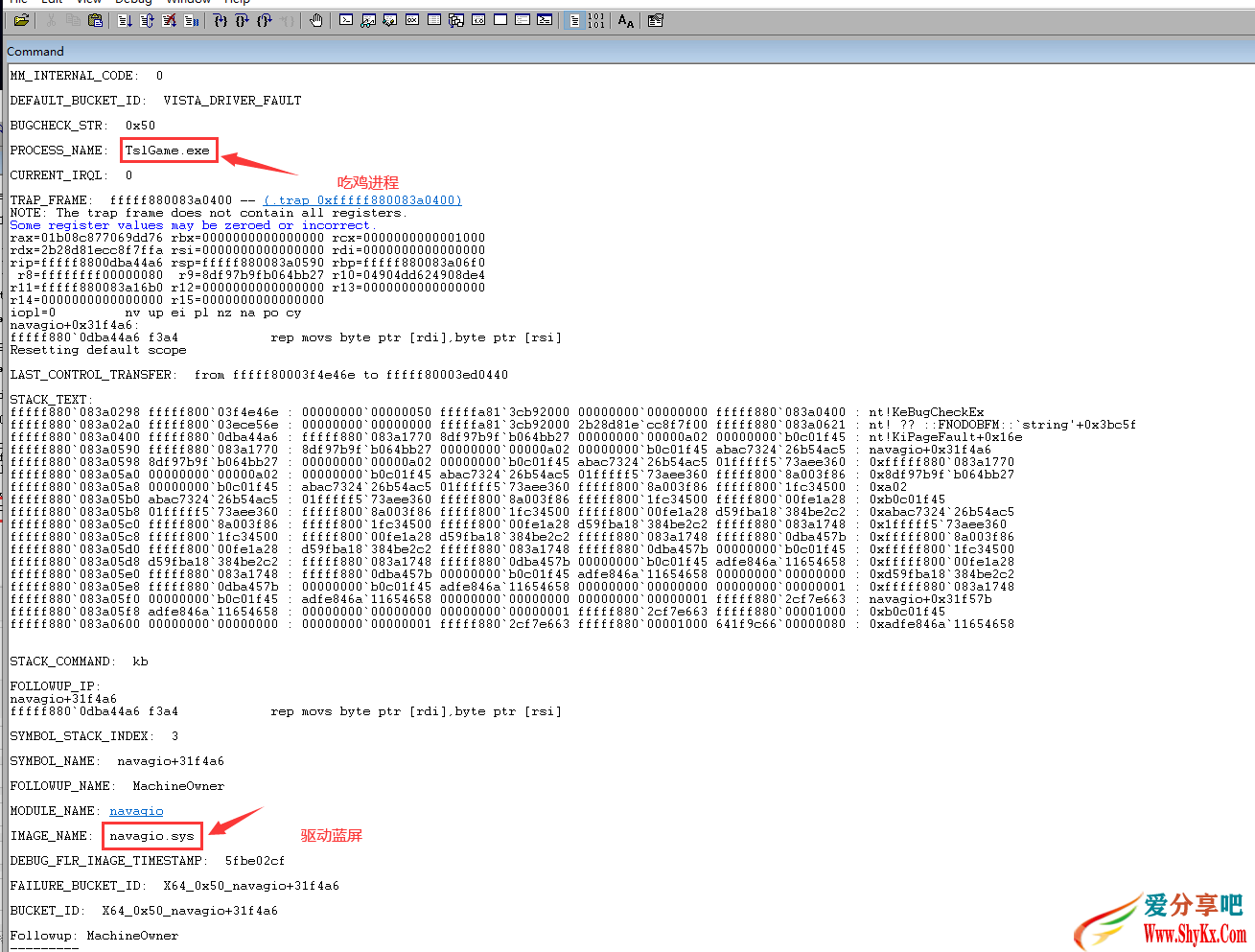The height and width of the screenshot is (952, 1255).
Task: Open the Registers window icon
Action: pyautogui.click(x=411, y=20)
